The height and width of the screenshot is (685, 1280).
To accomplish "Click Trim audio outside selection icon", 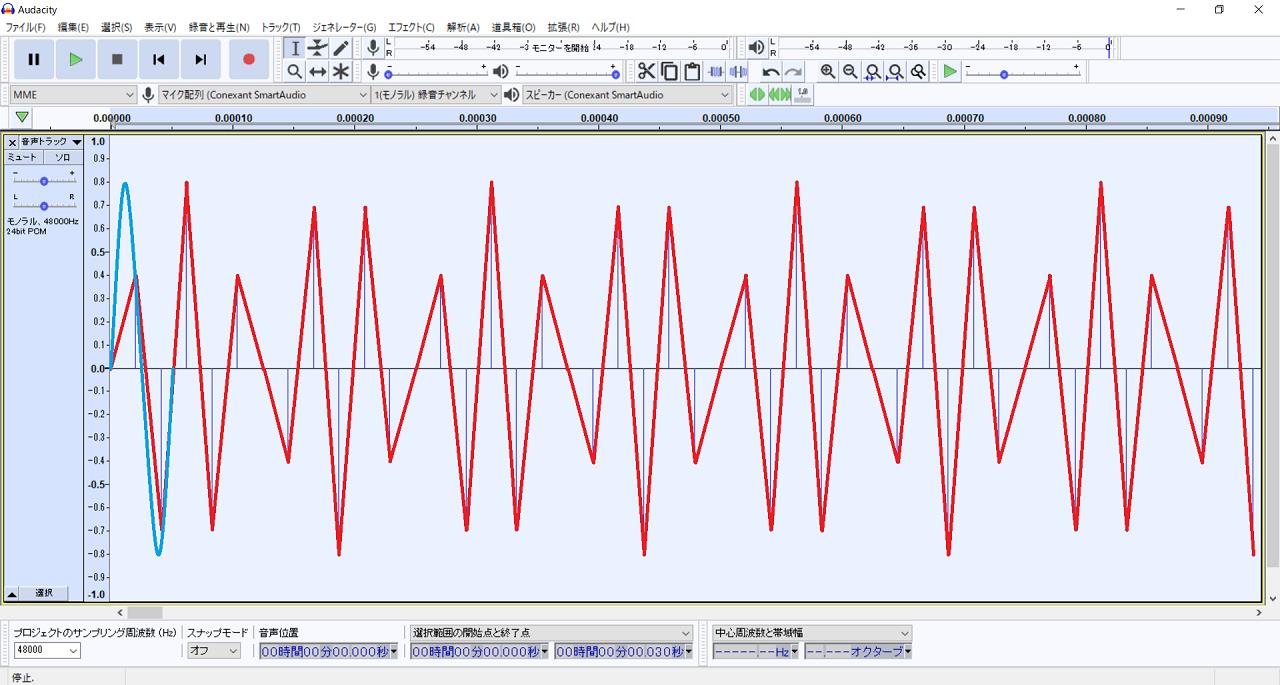I will click(x=716, y=71).
